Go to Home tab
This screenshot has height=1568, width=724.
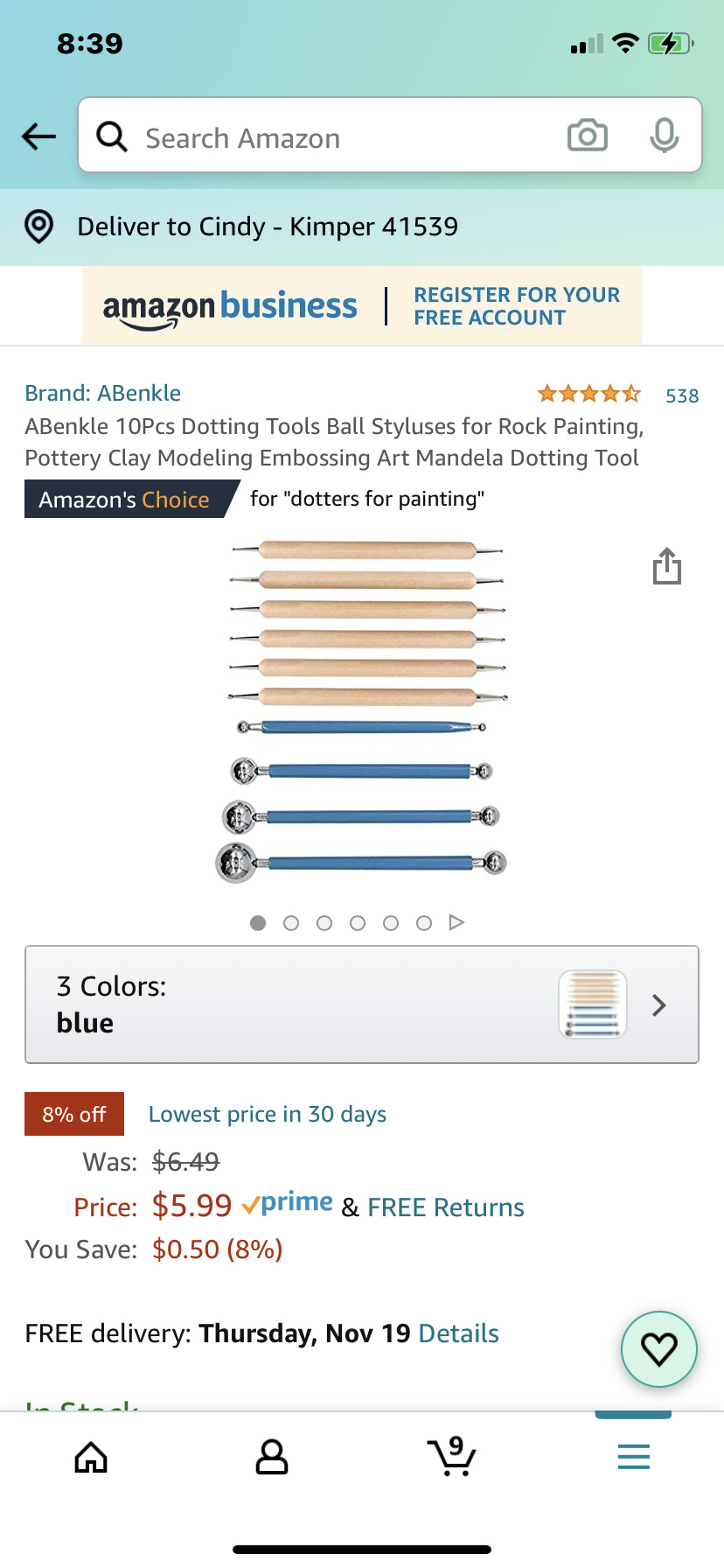(x=91, y=1457)
